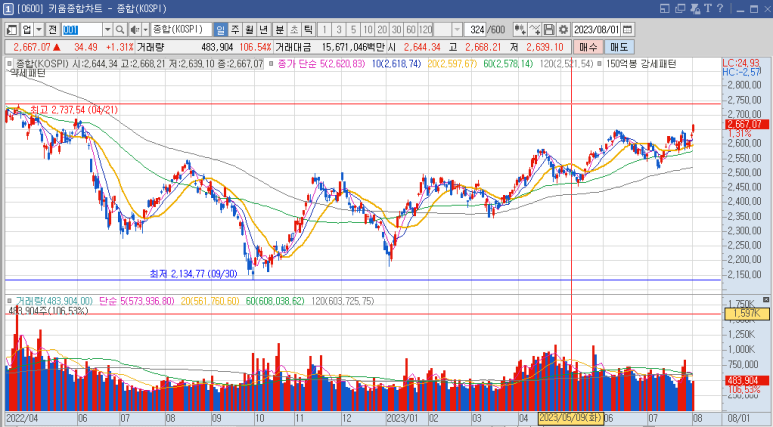Screen dimensions: 773x427
Task: Choose the 30 interval button
Action: tap(396, 30)
